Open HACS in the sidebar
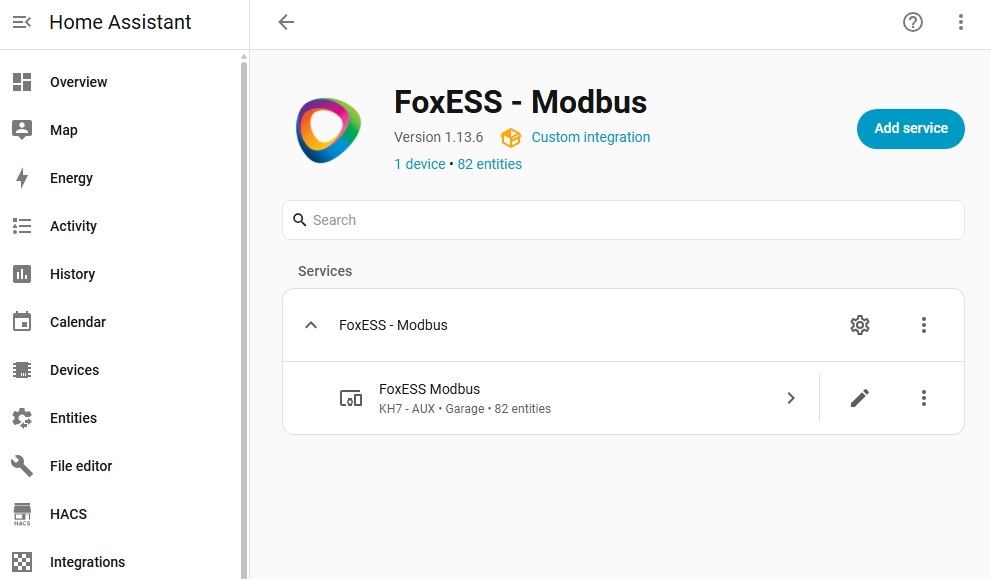Screen dimensions: 991x579 pos(120,514)
